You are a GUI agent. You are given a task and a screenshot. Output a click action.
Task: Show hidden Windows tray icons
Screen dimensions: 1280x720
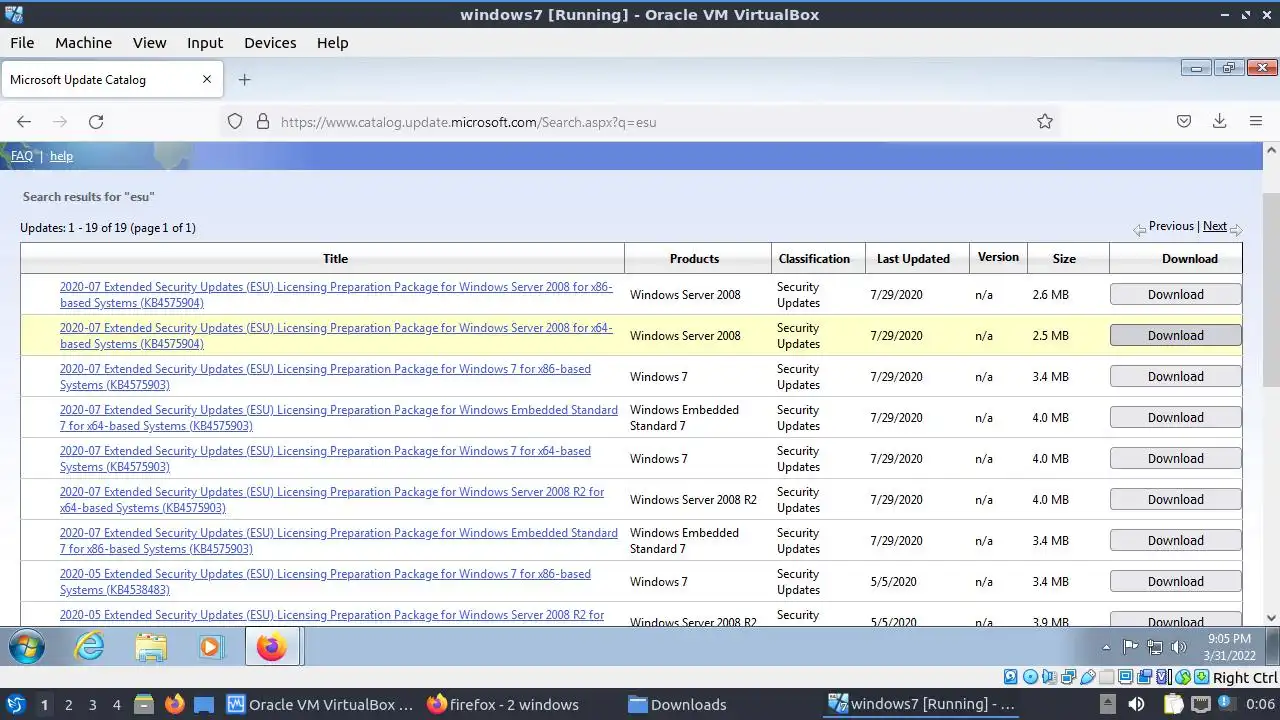(1106, 647)
